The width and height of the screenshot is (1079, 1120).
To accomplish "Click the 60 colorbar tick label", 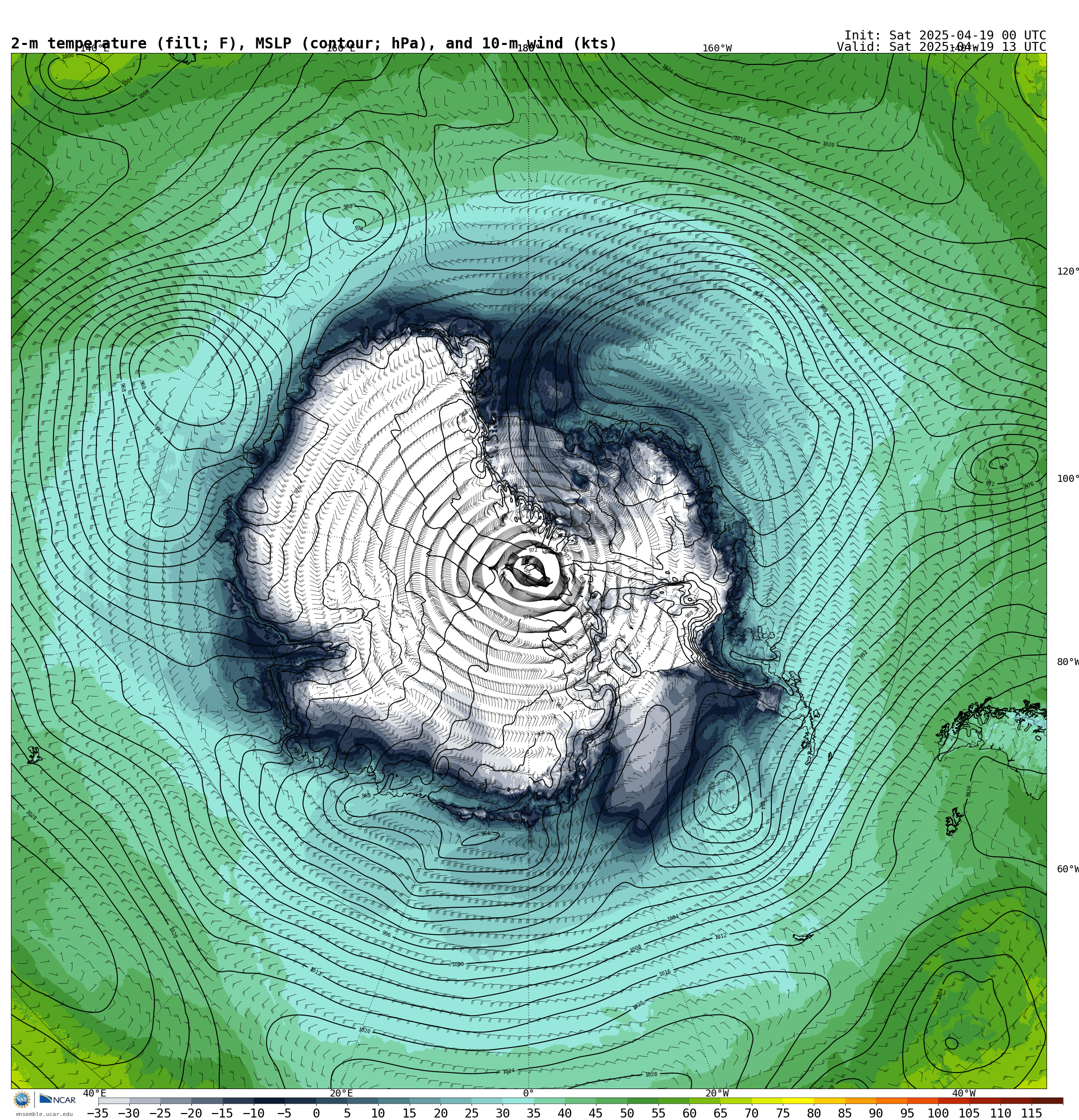I will 689,1114.
